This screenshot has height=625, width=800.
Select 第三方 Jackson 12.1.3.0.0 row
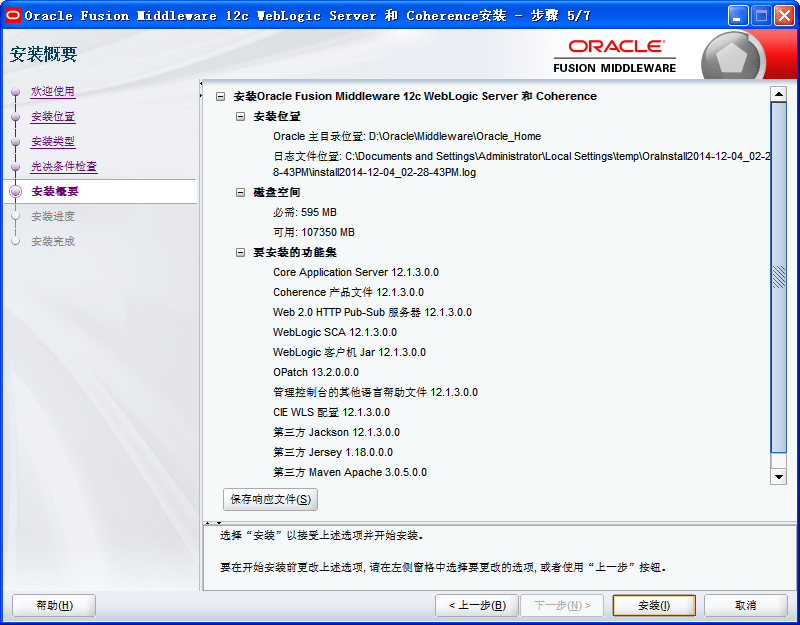(336, 432)
